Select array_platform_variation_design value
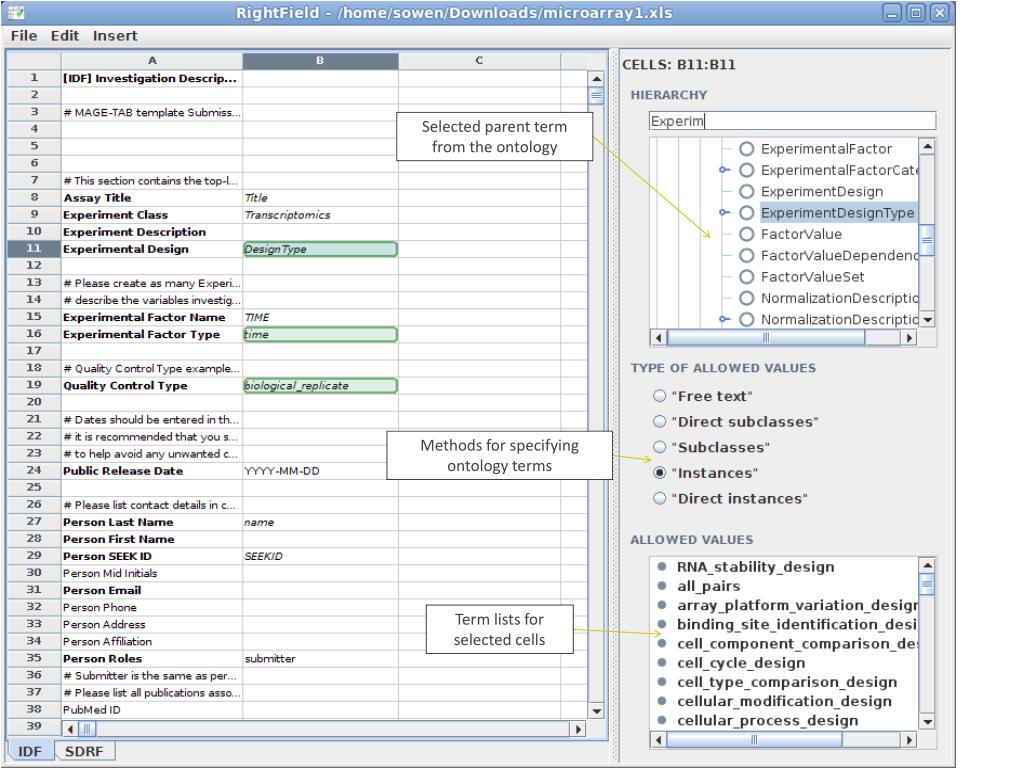 (x=797, y=605)
